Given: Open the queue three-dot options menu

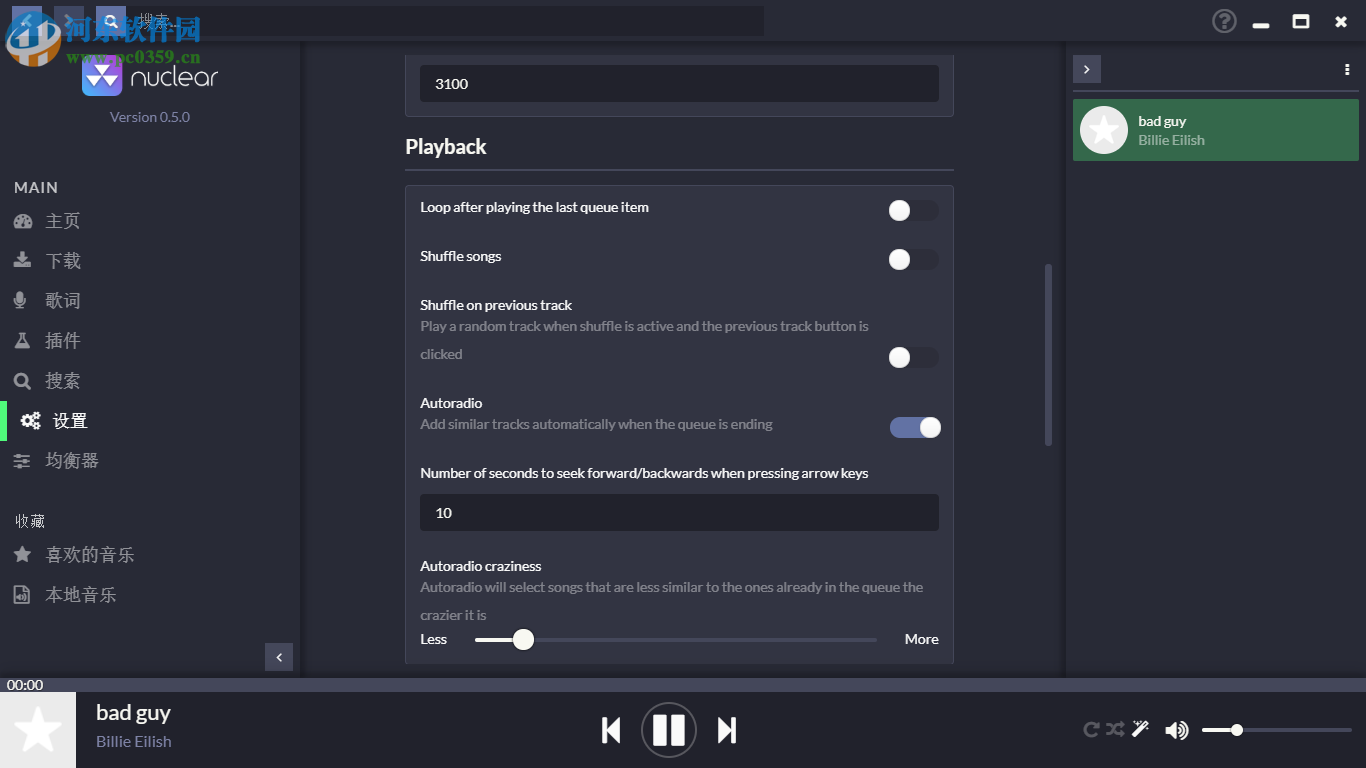Looking at the screenshot, I should [1347, 69].
